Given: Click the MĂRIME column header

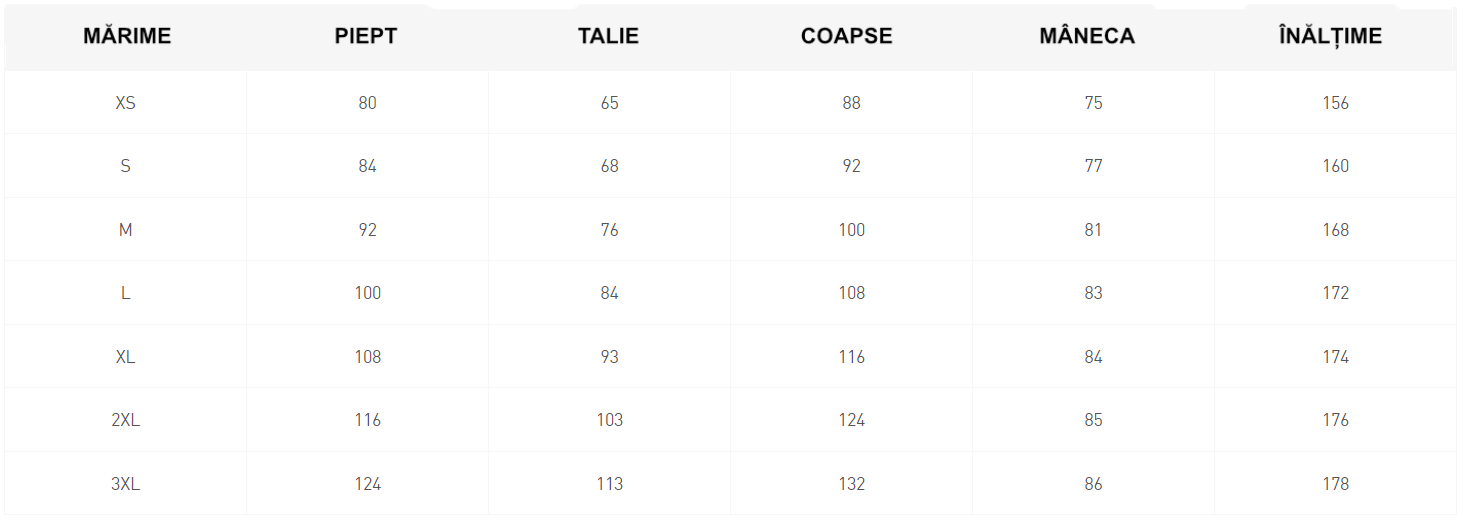Looking at the screenshot, I should [127, 36].
